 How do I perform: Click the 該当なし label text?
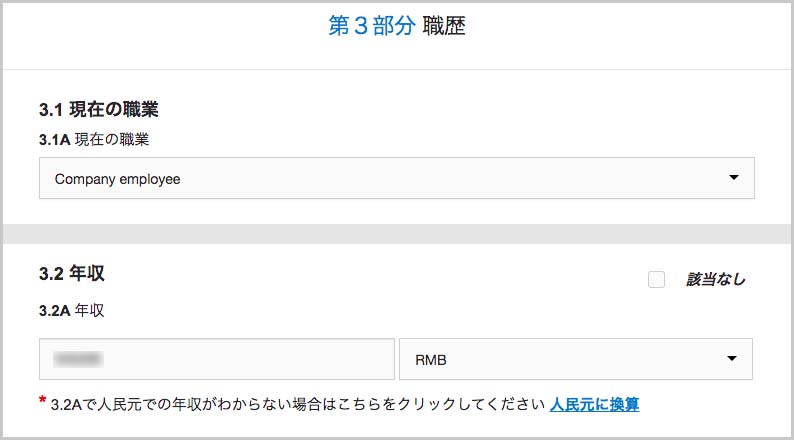pyautogui.click(x=716, y=279)
